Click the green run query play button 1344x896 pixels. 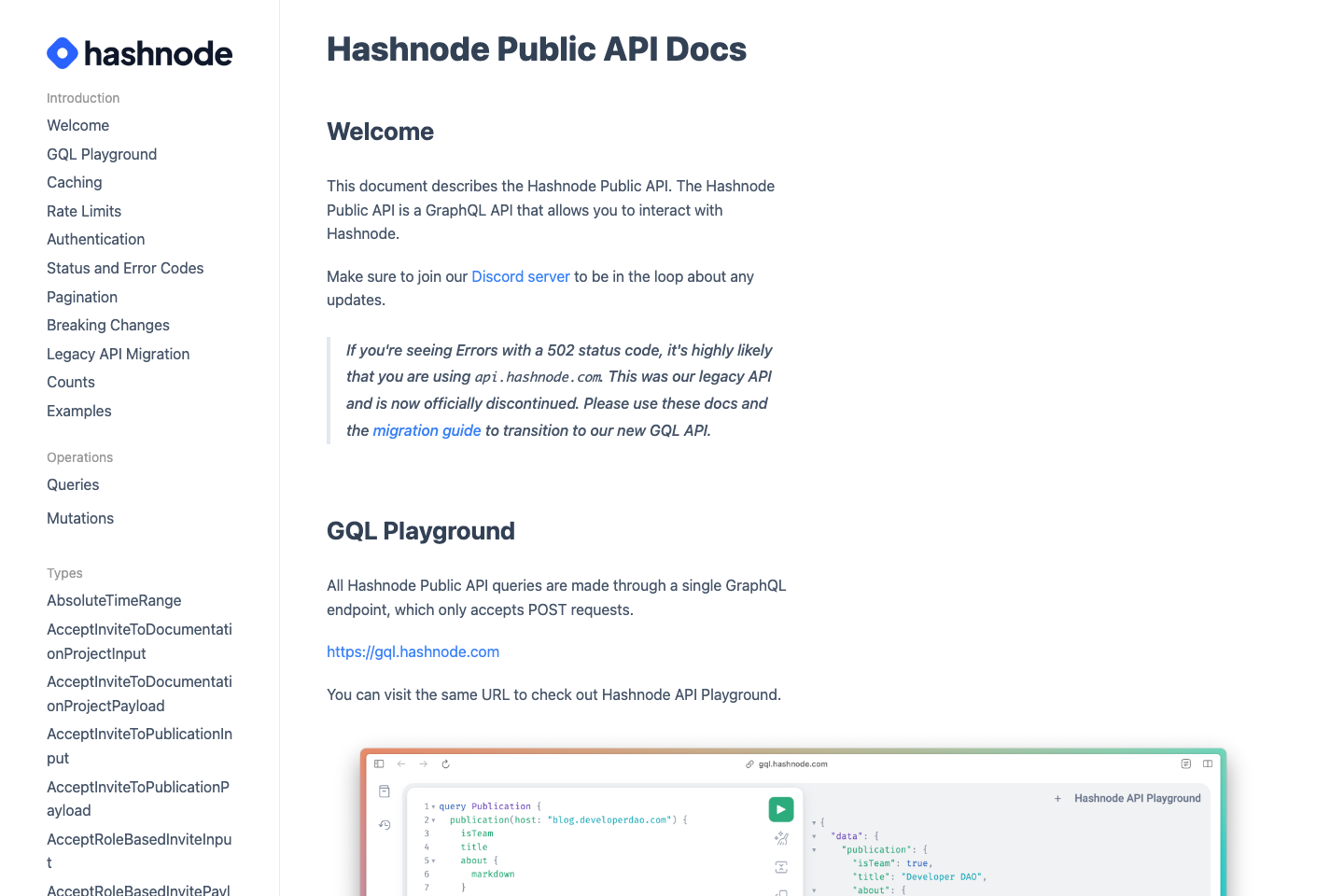pyautogui.click(x=781, y=809)
